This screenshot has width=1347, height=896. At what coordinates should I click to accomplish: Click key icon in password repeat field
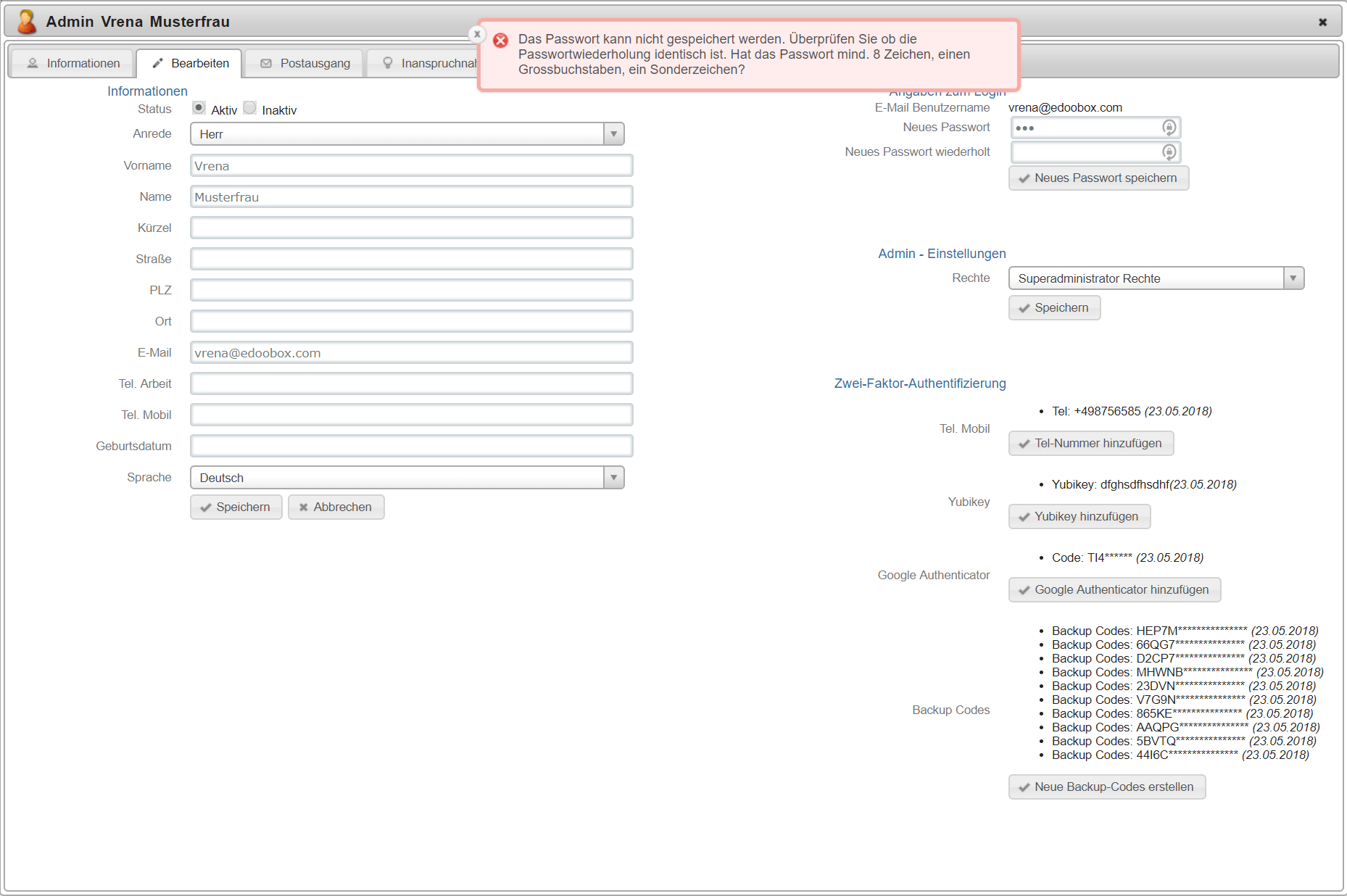coord(1169,152)
